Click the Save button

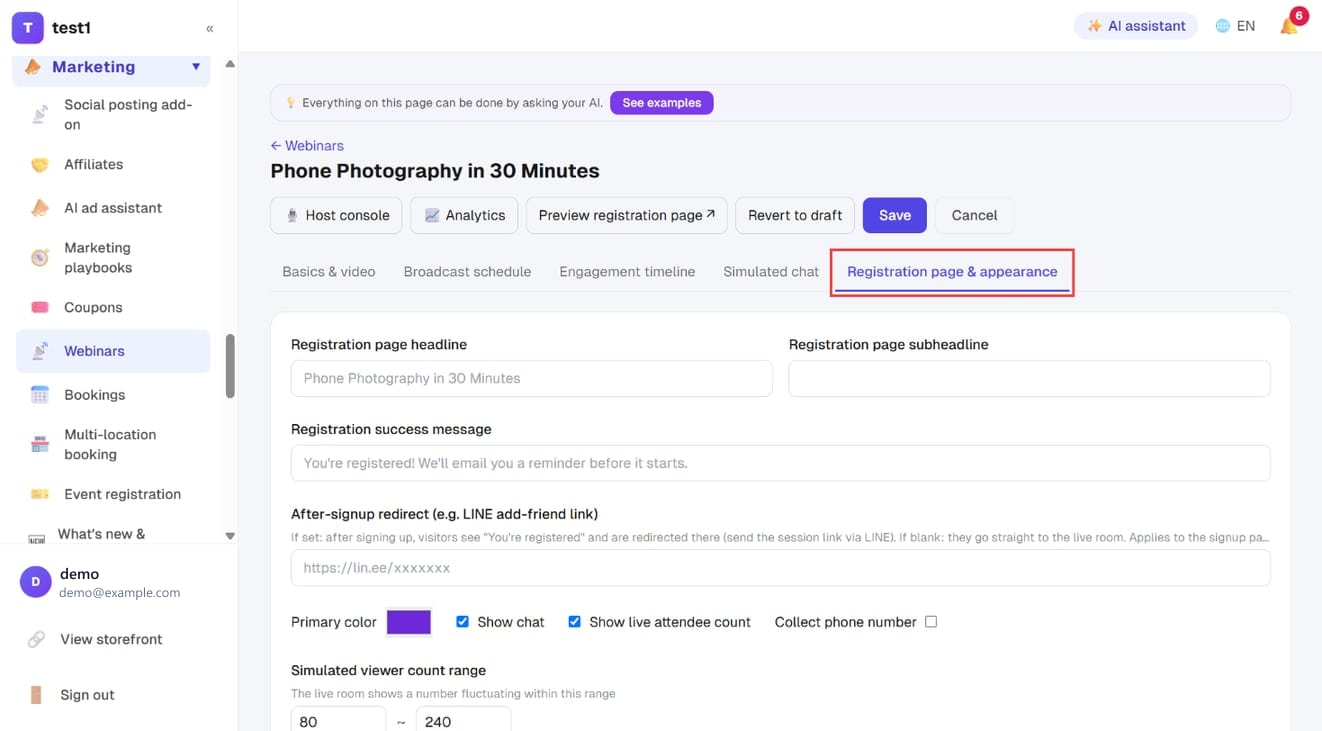tap(895, 215)
